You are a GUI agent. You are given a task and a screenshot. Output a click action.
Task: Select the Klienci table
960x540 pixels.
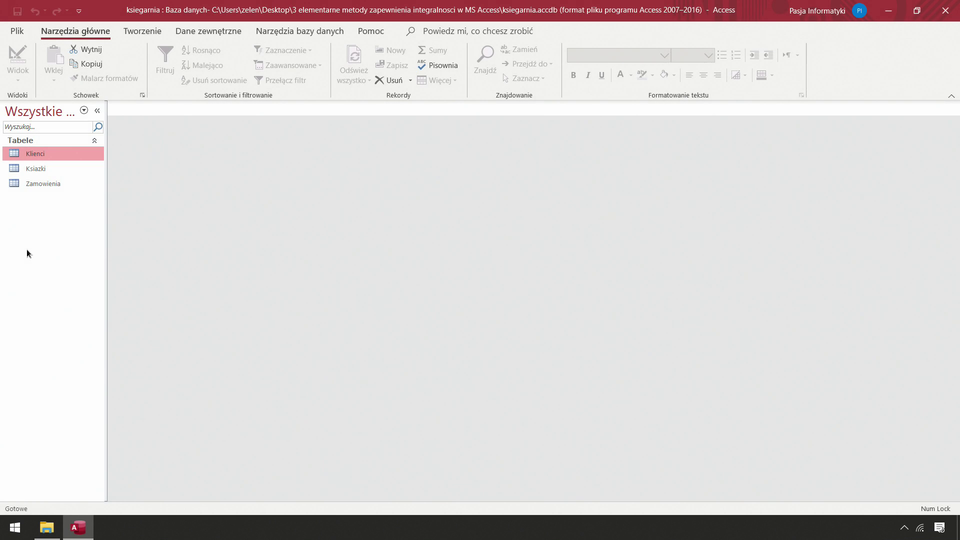(35, 154)
